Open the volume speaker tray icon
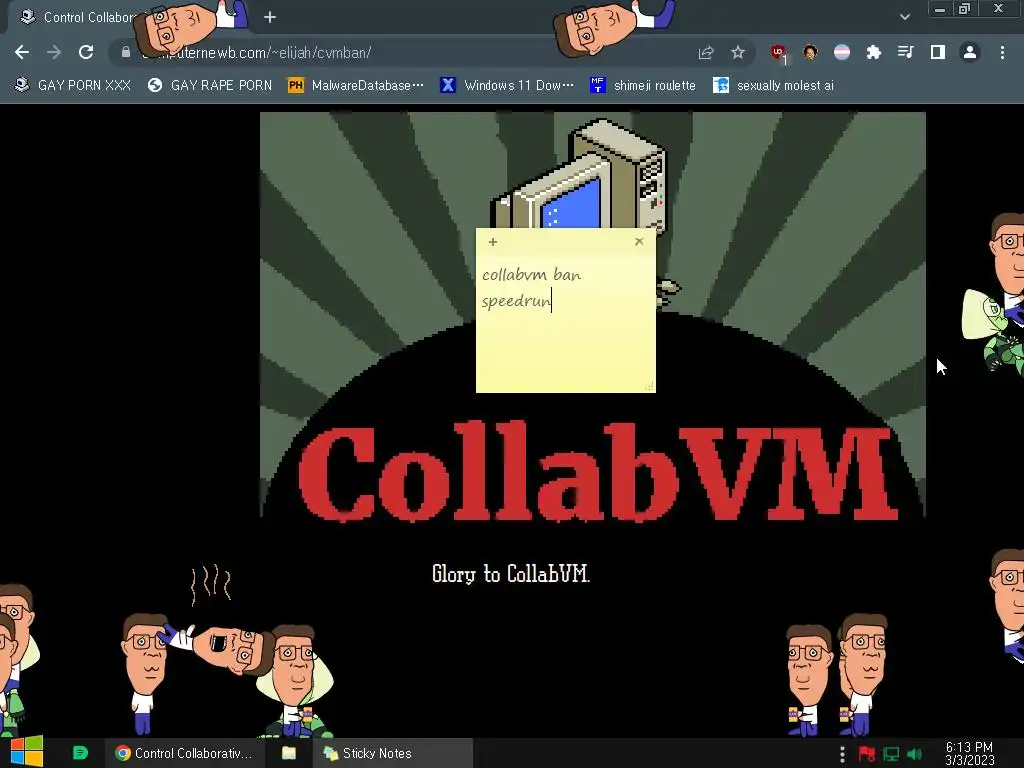The image size is (1024, 768). [915, 754]
